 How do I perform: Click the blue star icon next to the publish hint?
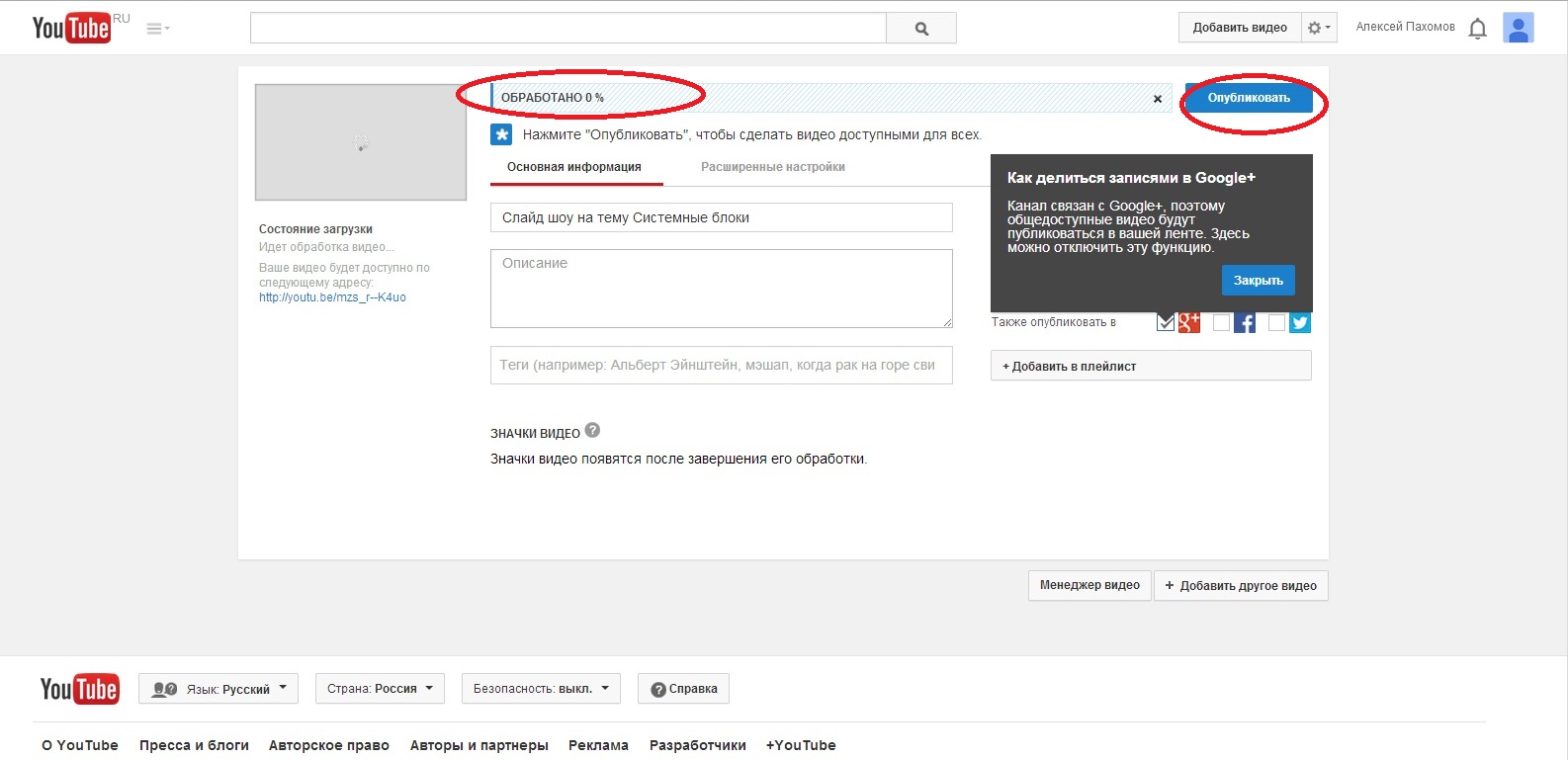(501, 134)
